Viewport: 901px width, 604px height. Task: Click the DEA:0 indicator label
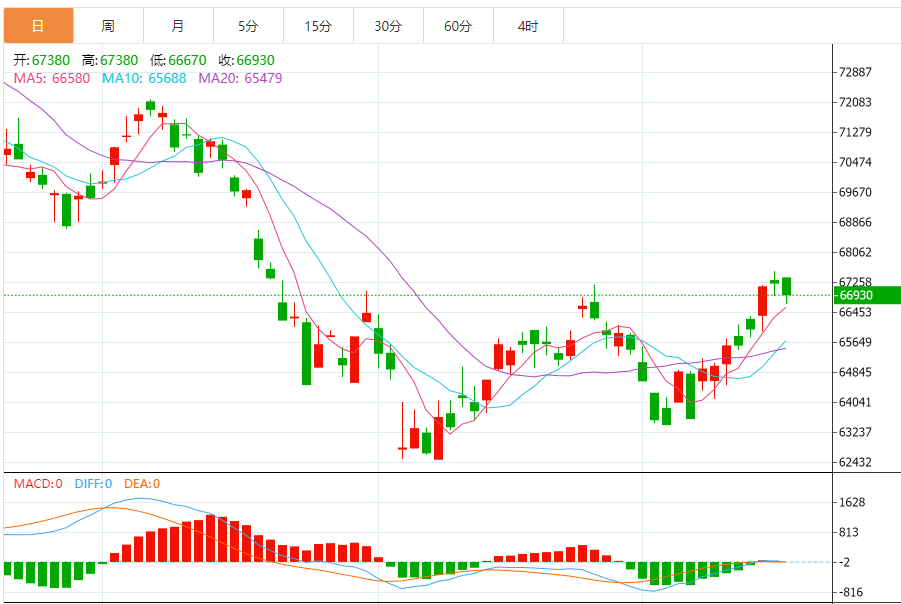point(142,484)
